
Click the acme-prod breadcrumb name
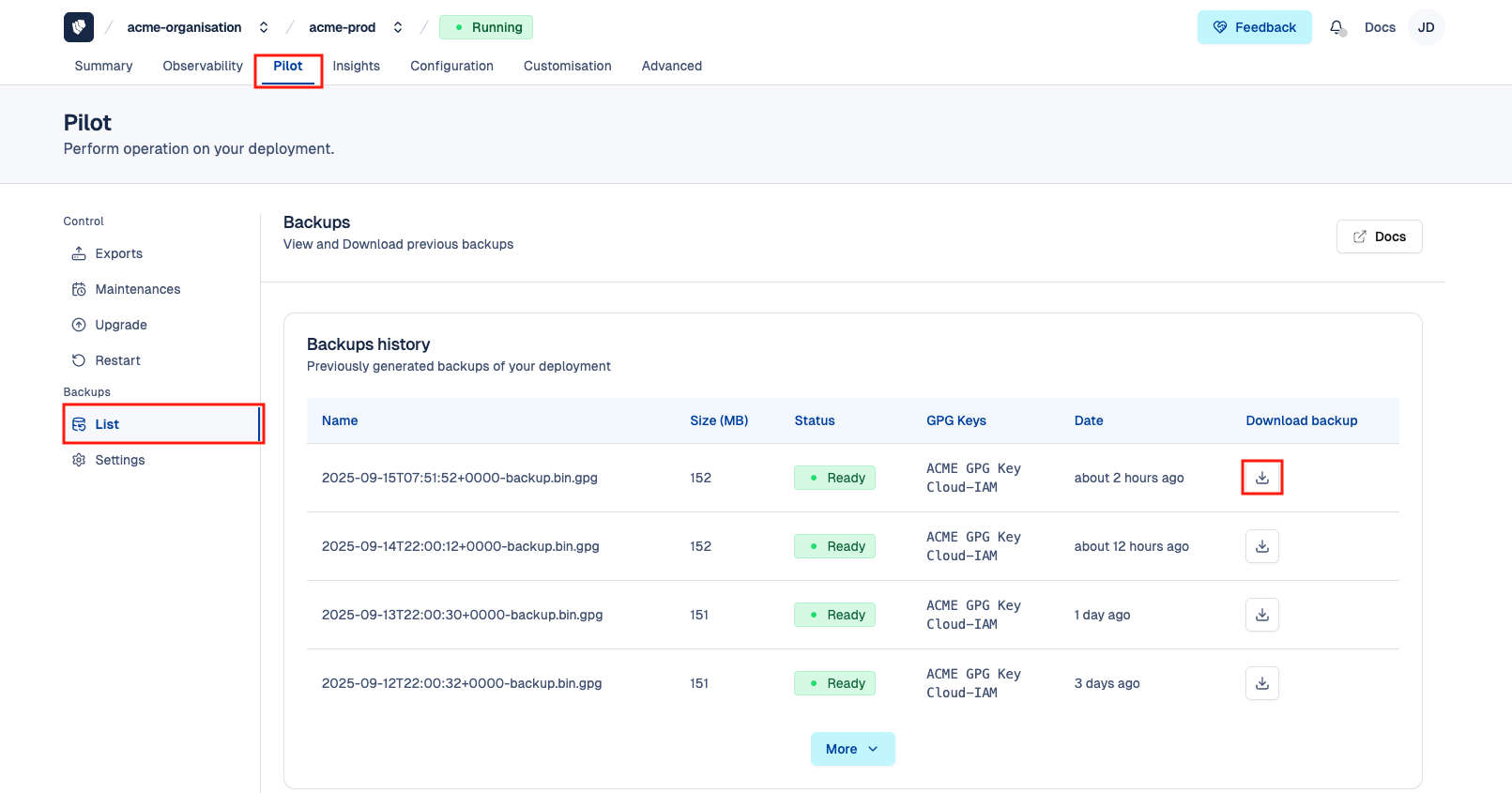[343, 27]
